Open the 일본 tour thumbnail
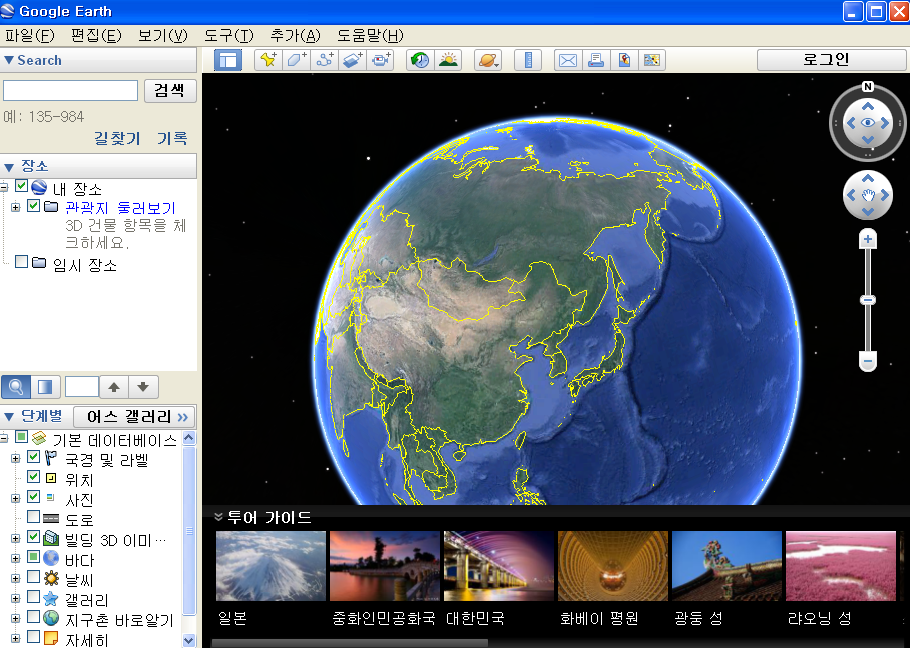Screen dimensions: 910x648 click(x=270, y=566)
